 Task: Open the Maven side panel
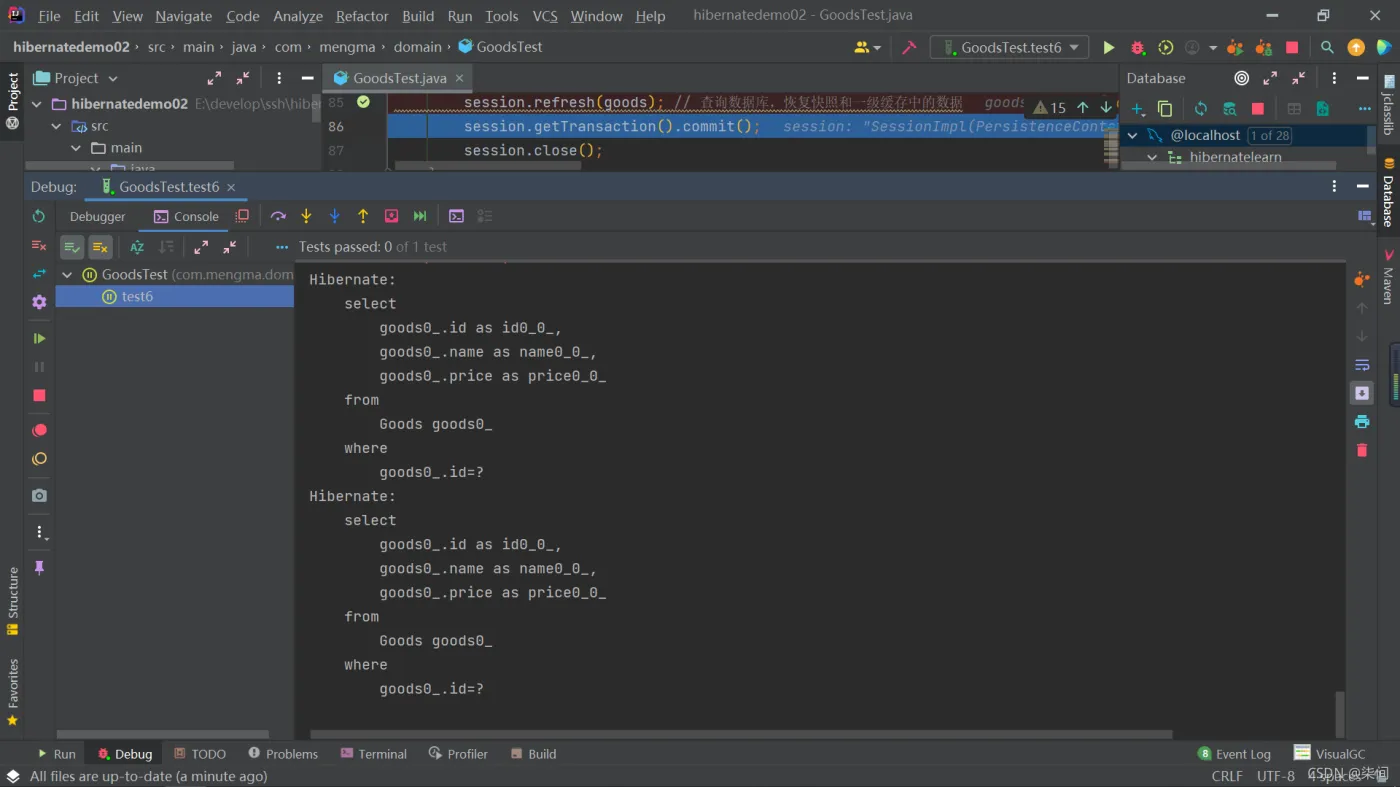point(1388,279)
